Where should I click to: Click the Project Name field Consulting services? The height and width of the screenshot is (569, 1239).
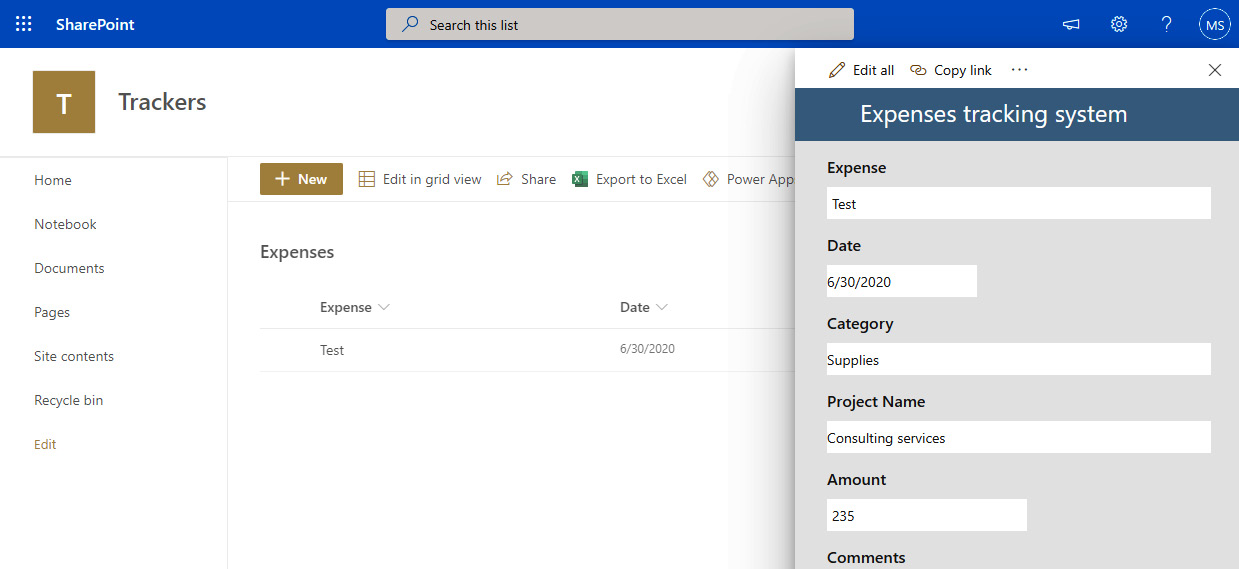[1019, 437]
